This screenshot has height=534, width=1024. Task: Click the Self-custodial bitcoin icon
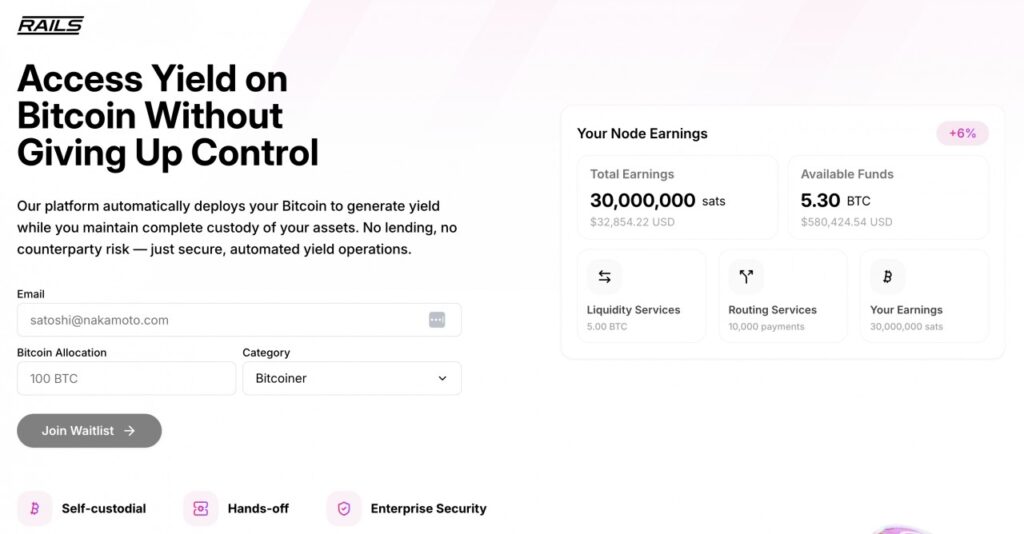pyautogui.click(x=34, y=509)
